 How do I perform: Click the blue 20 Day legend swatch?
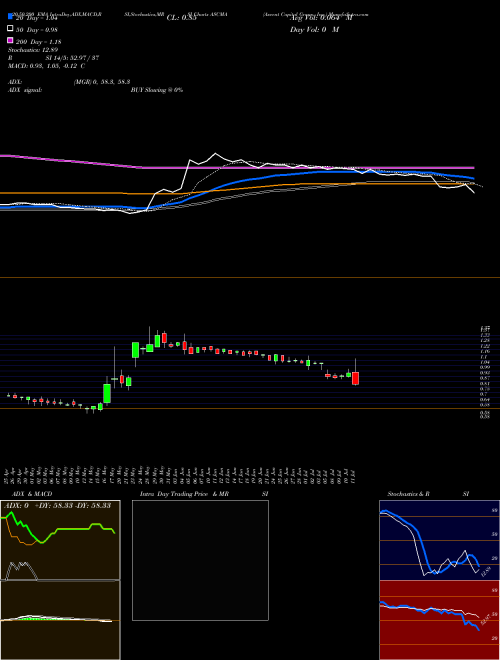point(10,16)
